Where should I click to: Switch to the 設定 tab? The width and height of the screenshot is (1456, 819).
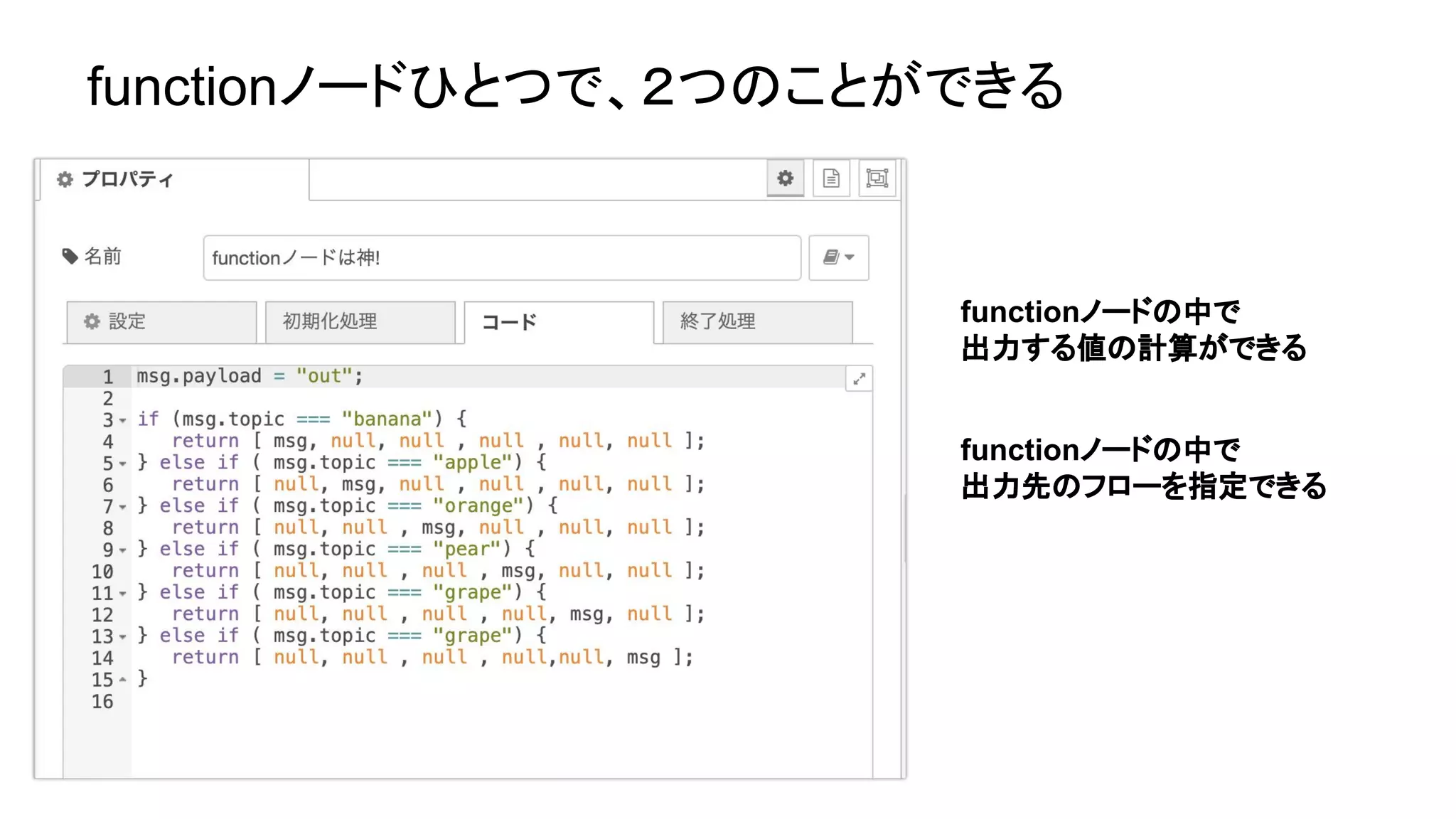tap(161, 322)
